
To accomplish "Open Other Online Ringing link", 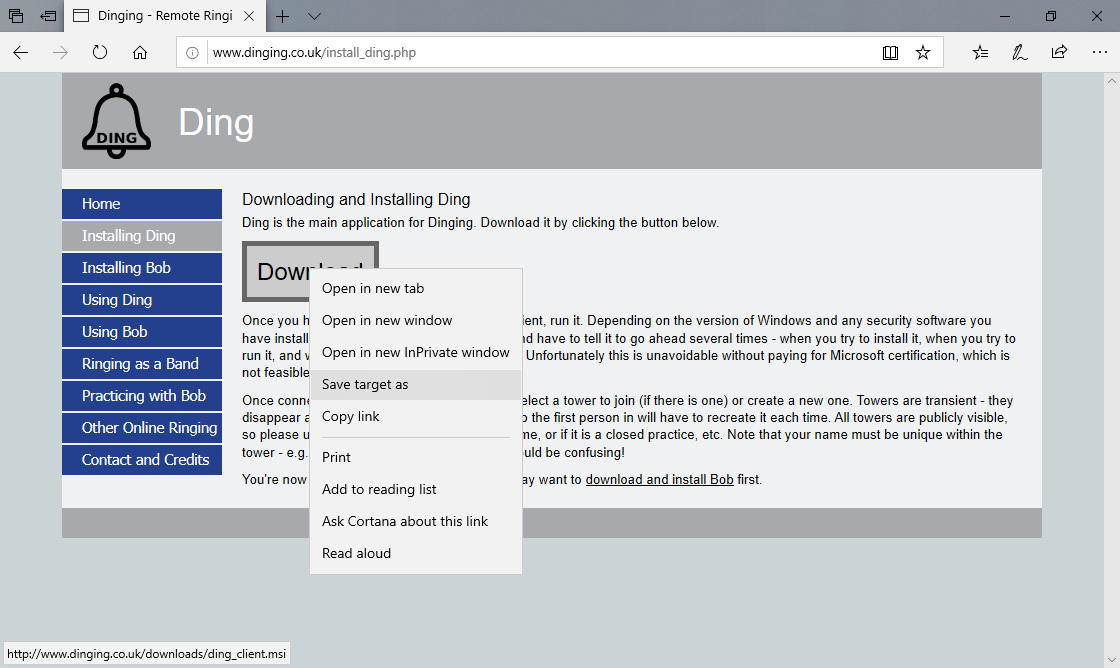I will click(x=142, y=428).
